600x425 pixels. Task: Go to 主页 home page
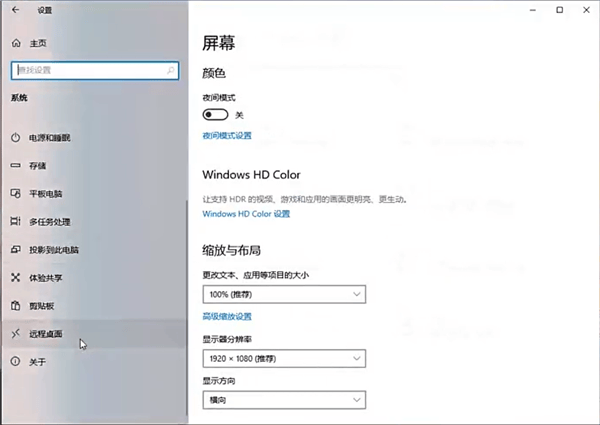pyautogui.click(x=38, y=43)
